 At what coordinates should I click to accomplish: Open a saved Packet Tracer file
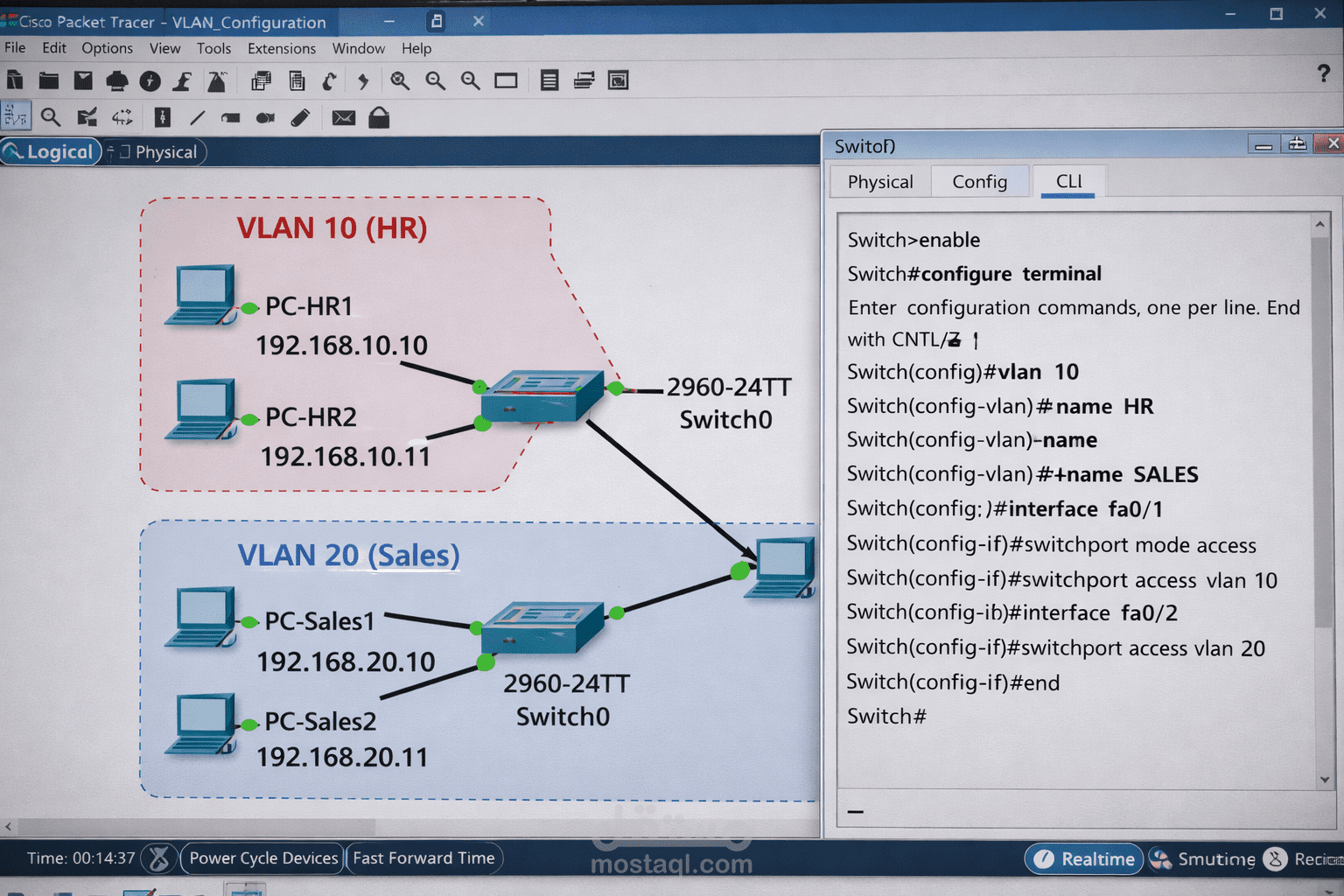[x=49, y=80]
